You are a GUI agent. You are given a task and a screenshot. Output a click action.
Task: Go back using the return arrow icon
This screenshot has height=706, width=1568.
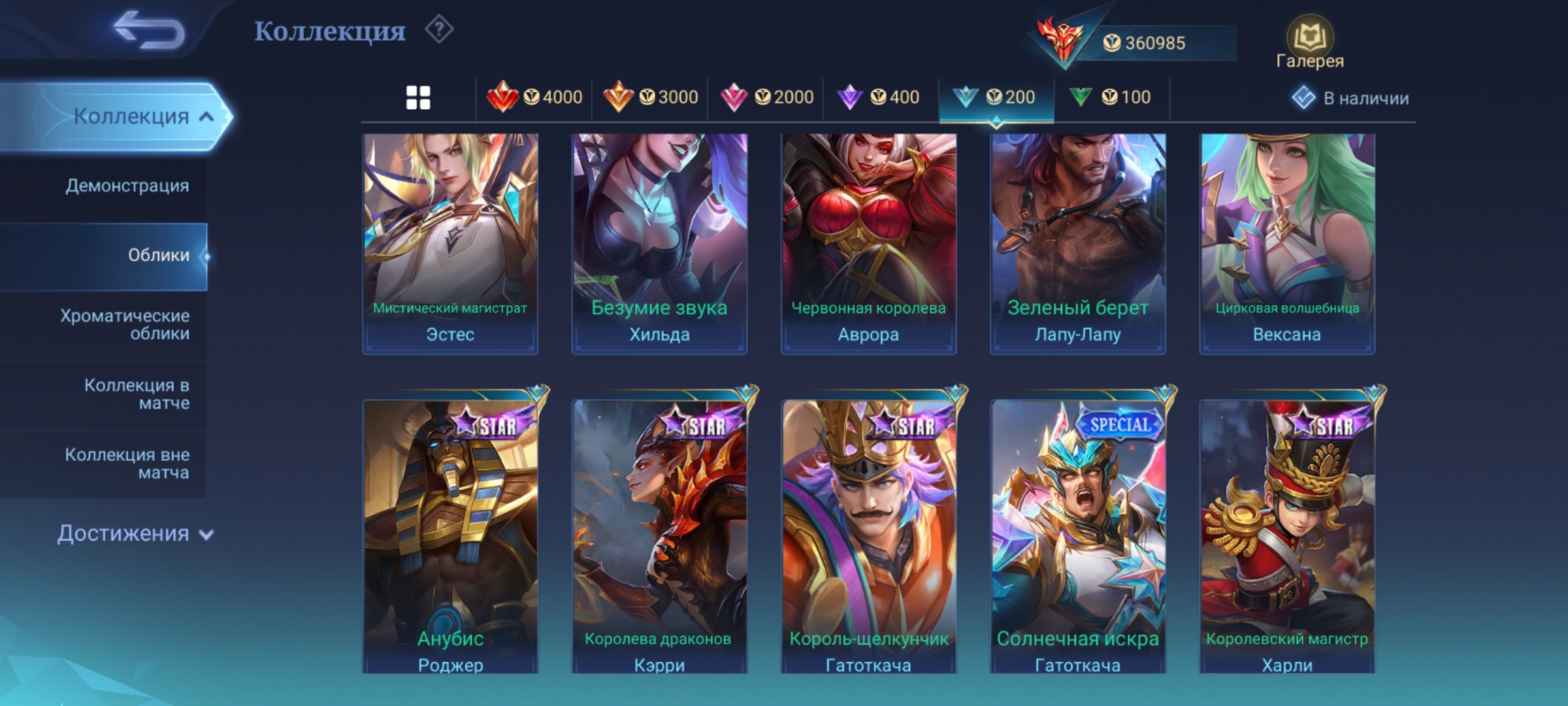pyautogui.click(x=148, y=29)
